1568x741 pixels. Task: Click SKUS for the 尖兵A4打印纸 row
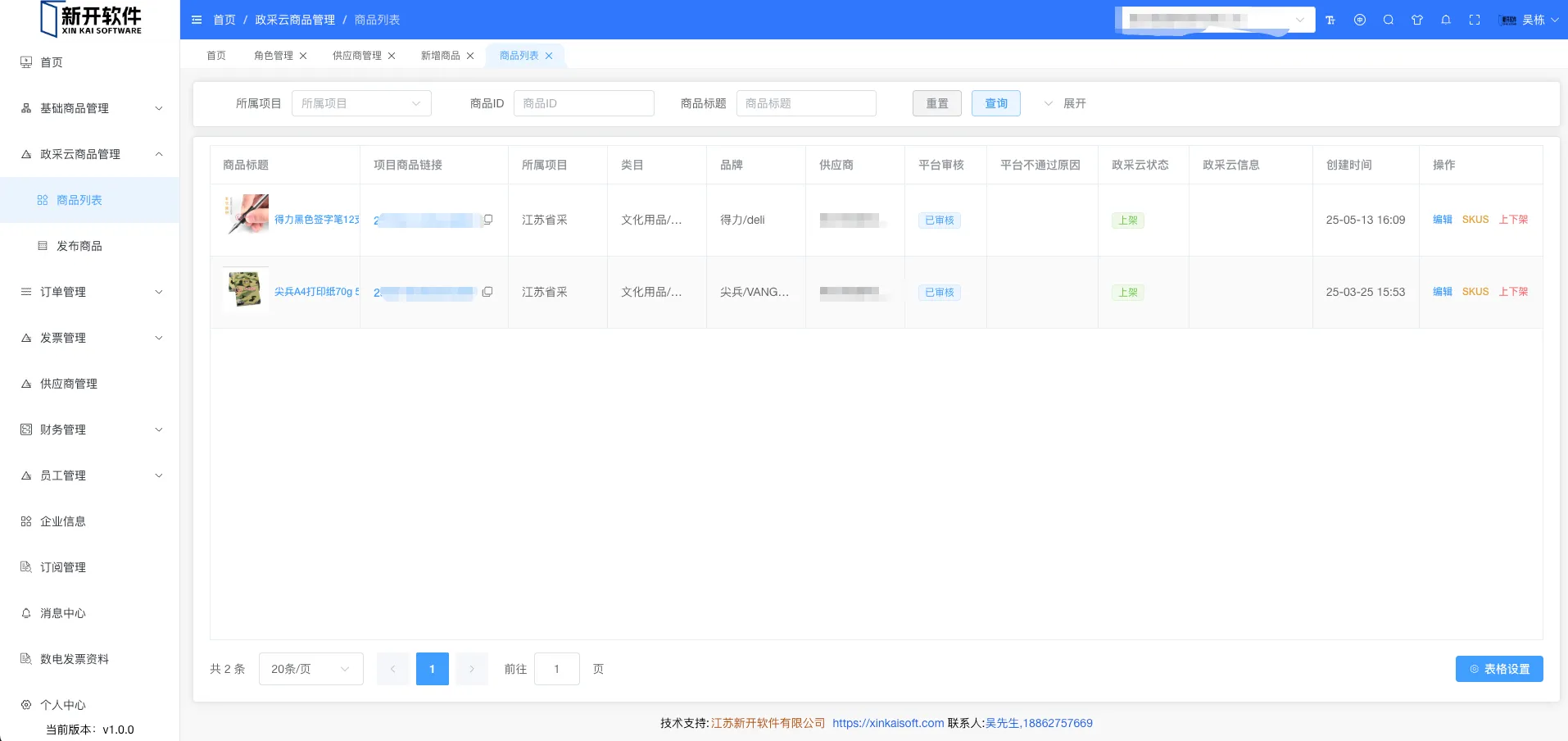[1475, 292]
